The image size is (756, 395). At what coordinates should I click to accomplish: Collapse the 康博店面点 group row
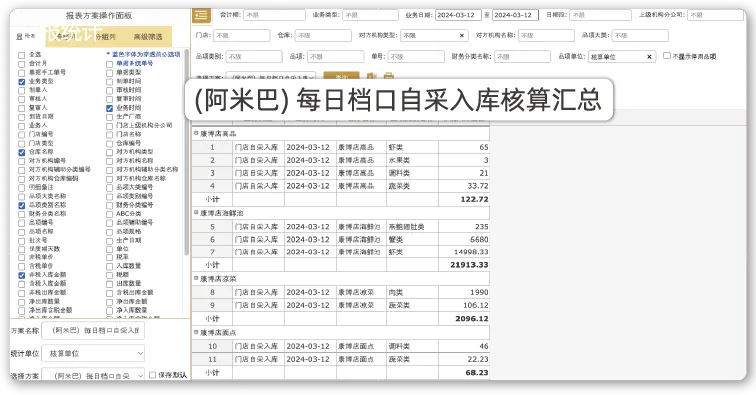click(x=196, y=332)
